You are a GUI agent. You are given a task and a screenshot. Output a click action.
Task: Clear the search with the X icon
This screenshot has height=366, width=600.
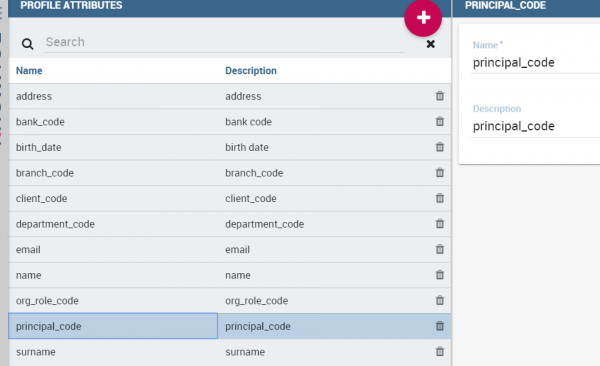[x=430, y=44]
